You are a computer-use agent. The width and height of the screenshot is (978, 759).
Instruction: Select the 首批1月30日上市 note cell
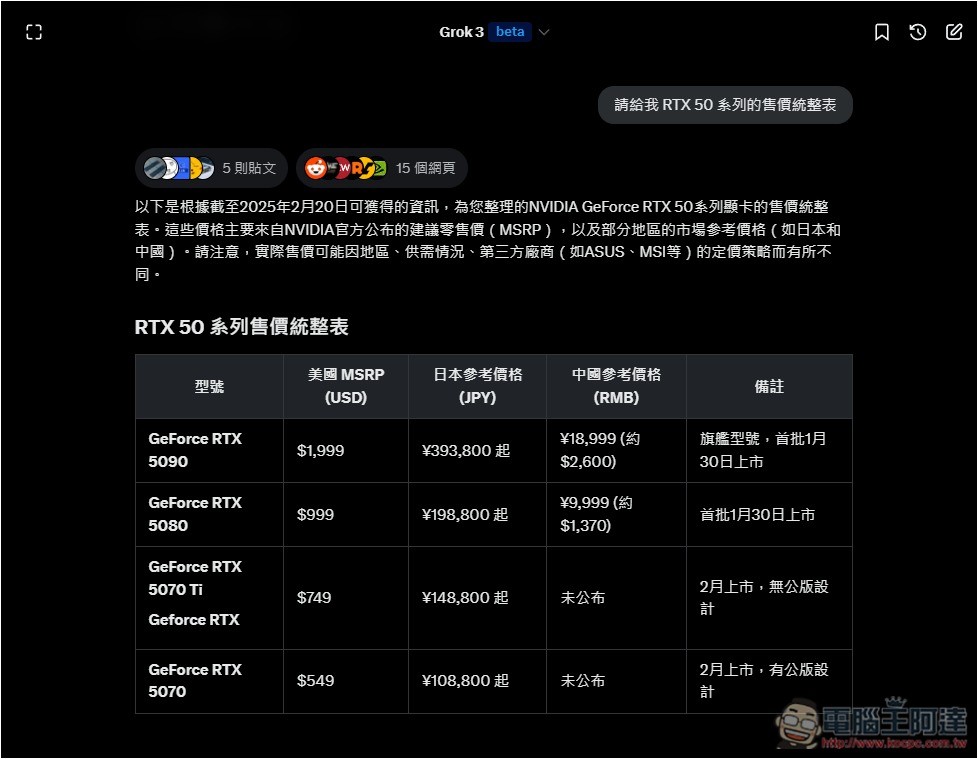pyautogui.click(x=769, y=515)
